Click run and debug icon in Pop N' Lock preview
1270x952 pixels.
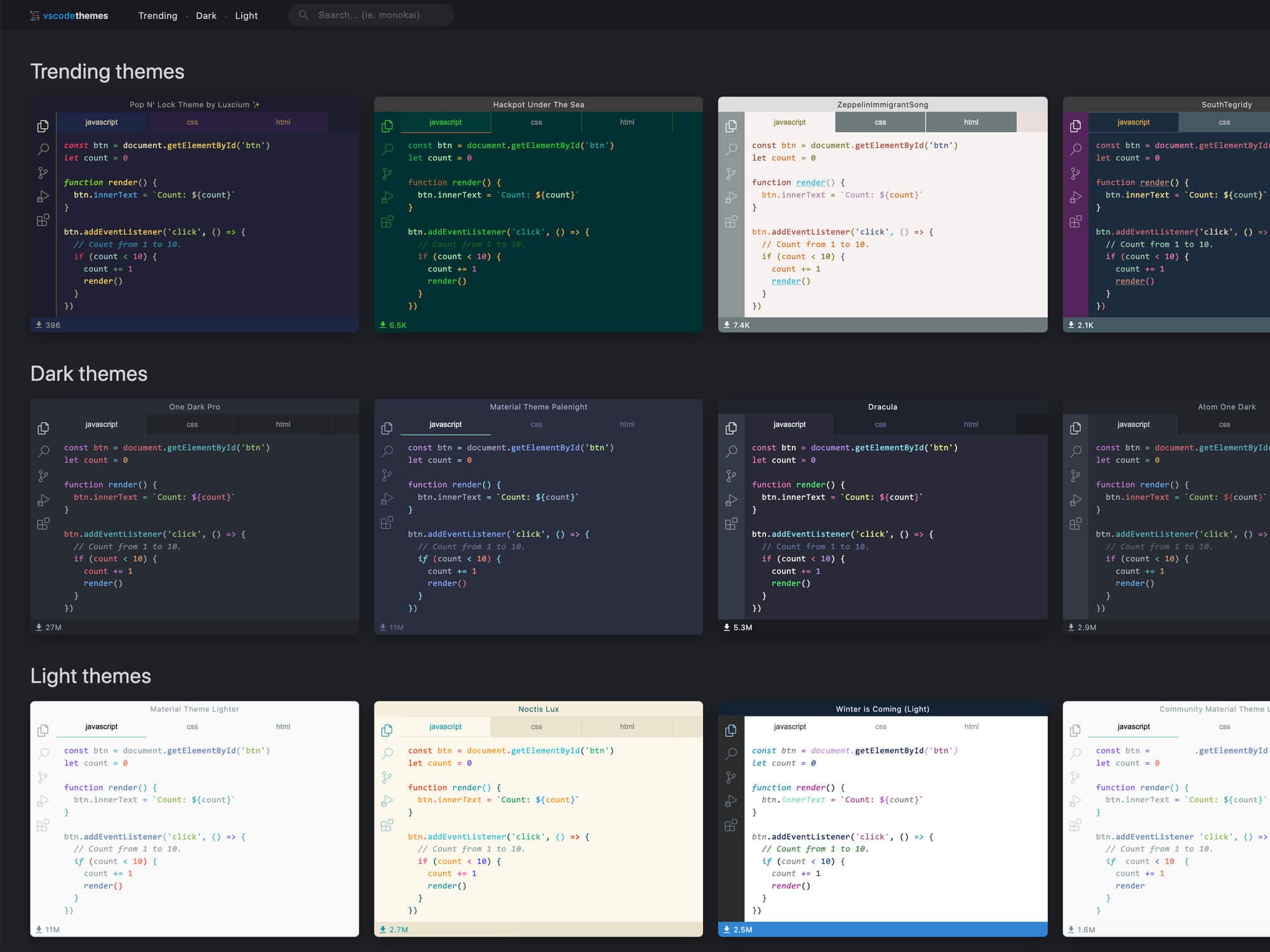(43, 197)
